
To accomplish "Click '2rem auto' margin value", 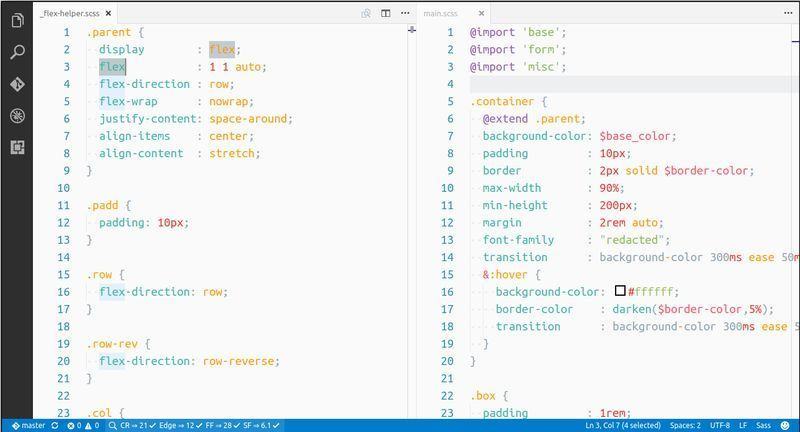I will click(629, 223).
